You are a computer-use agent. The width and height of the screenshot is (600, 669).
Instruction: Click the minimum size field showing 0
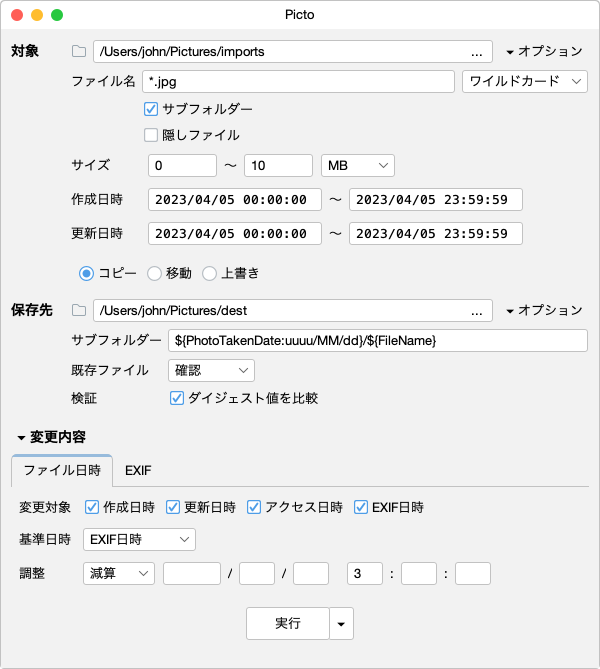182,166
